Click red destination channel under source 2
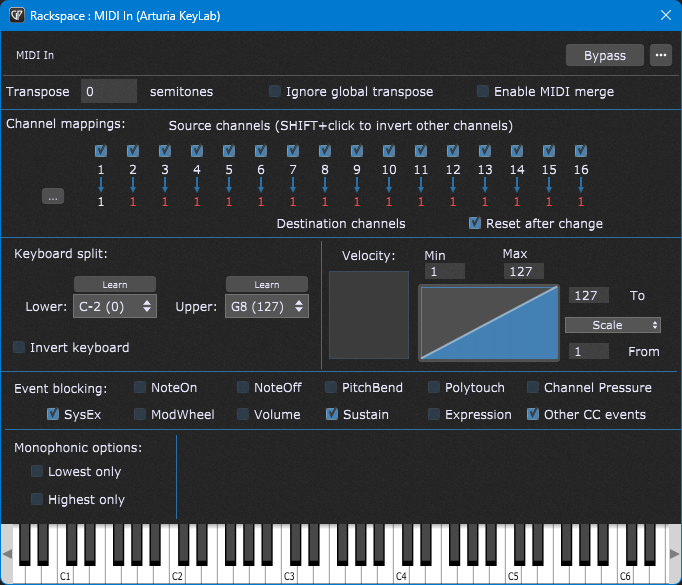The image size is (682, 585). (x=133, y=202)
